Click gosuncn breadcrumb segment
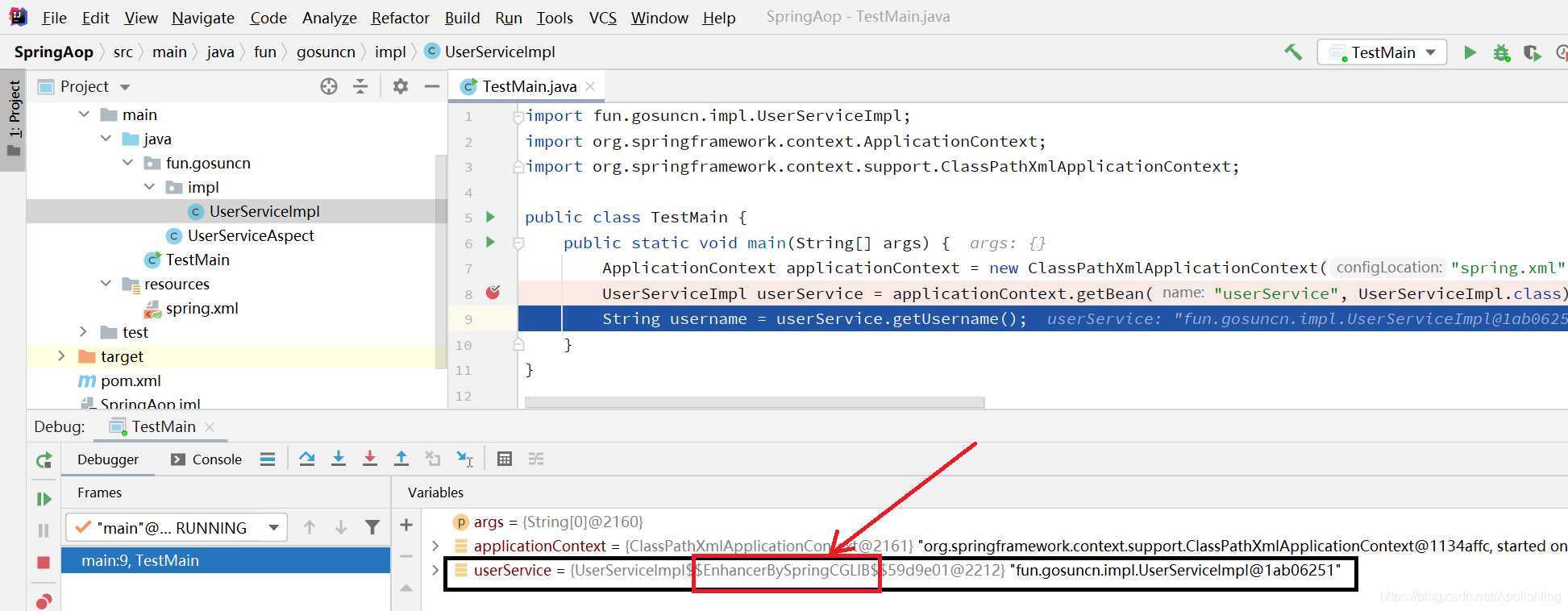The width and height of the screenshot is (1568, 611). pos(326,52)
